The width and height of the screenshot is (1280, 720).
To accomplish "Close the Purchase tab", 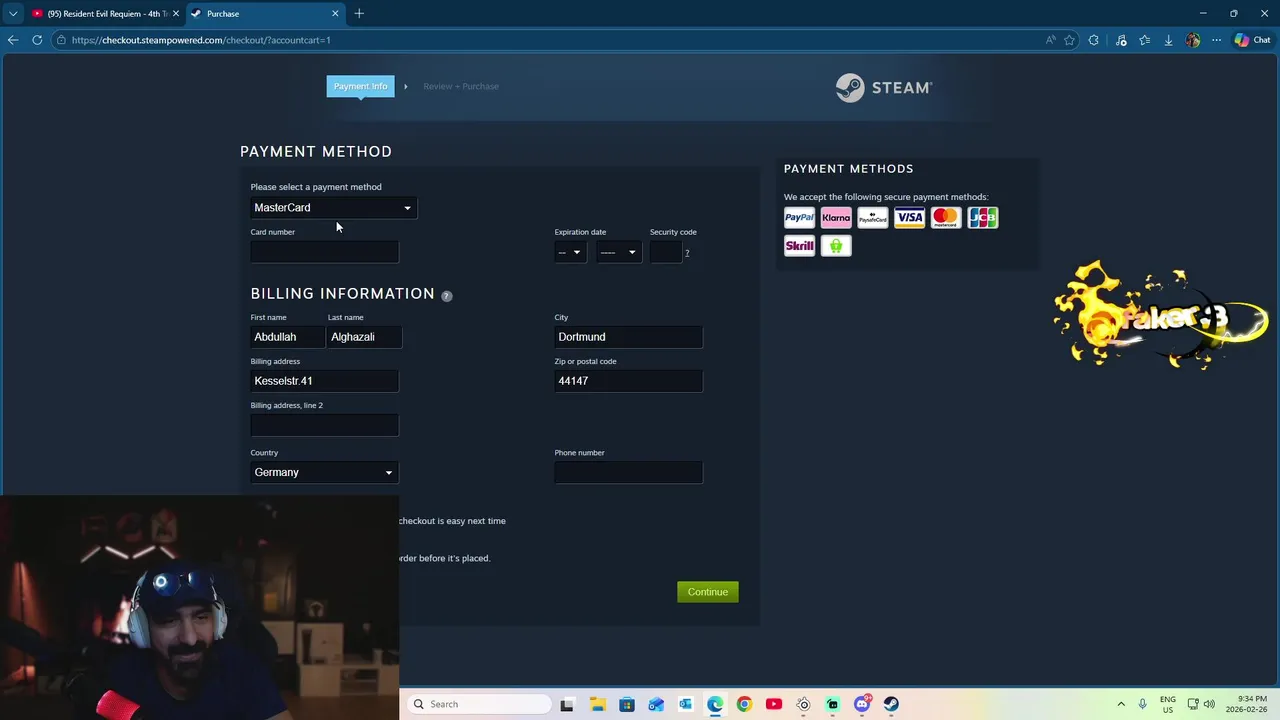I will 335,13.
